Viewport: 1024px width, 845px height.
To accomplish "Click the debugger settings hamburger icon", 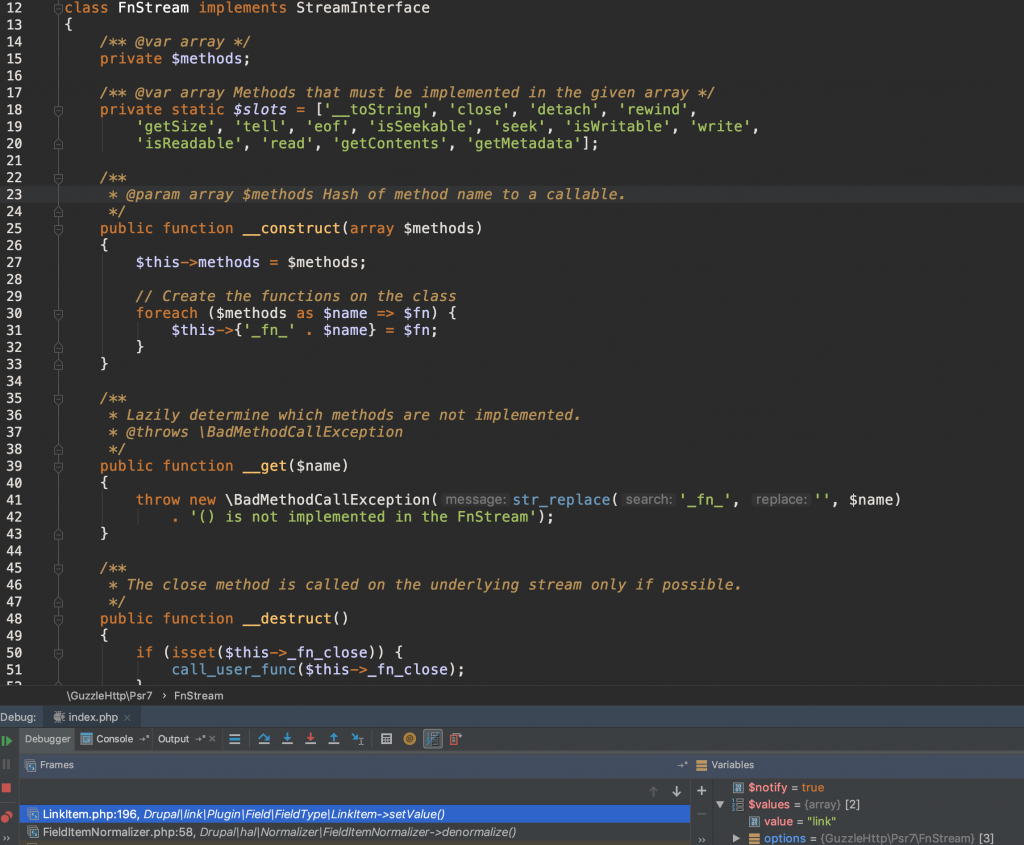I will (x=234, y=739).
